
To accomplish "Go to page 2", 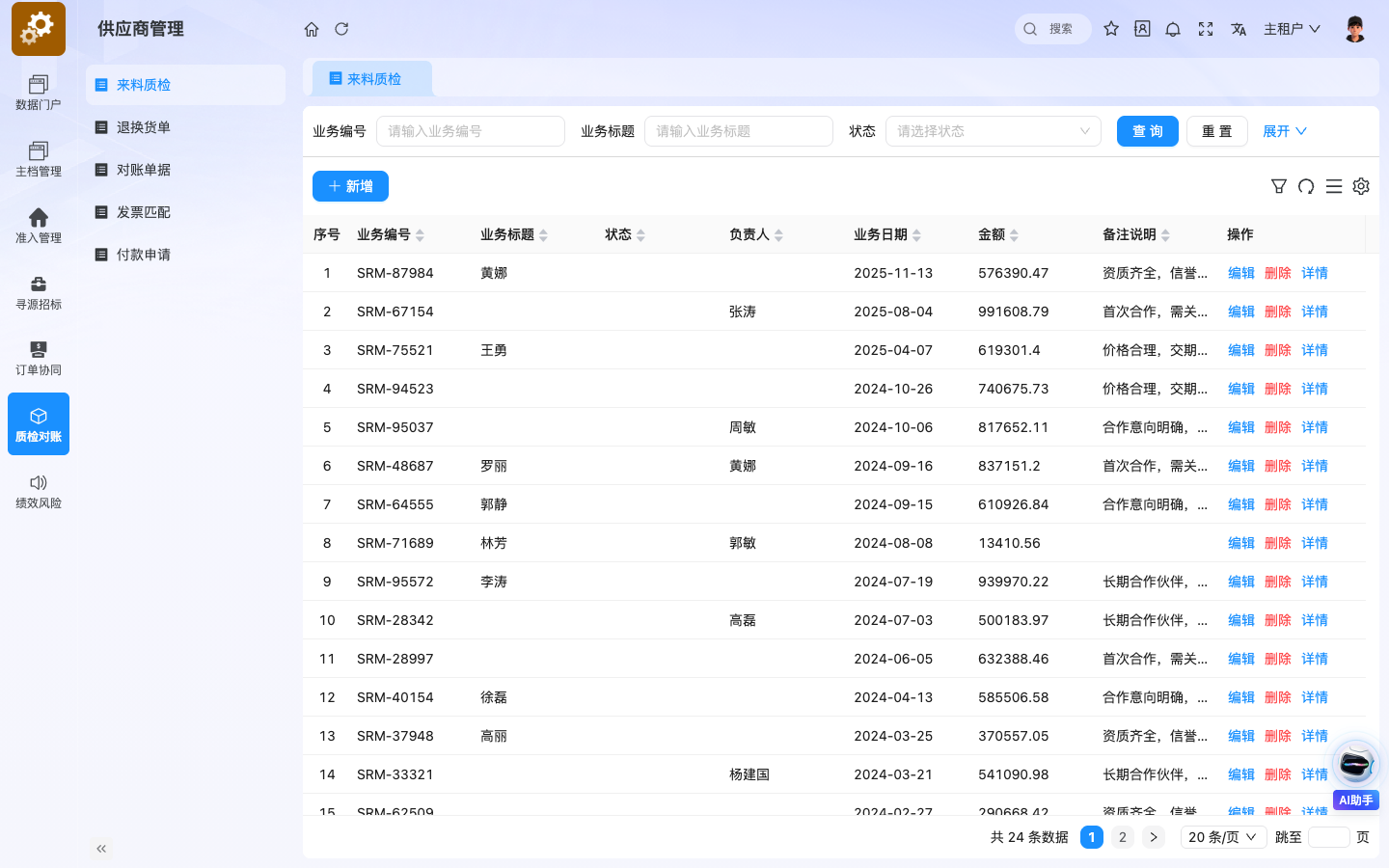I will (x=1123, y=837).
